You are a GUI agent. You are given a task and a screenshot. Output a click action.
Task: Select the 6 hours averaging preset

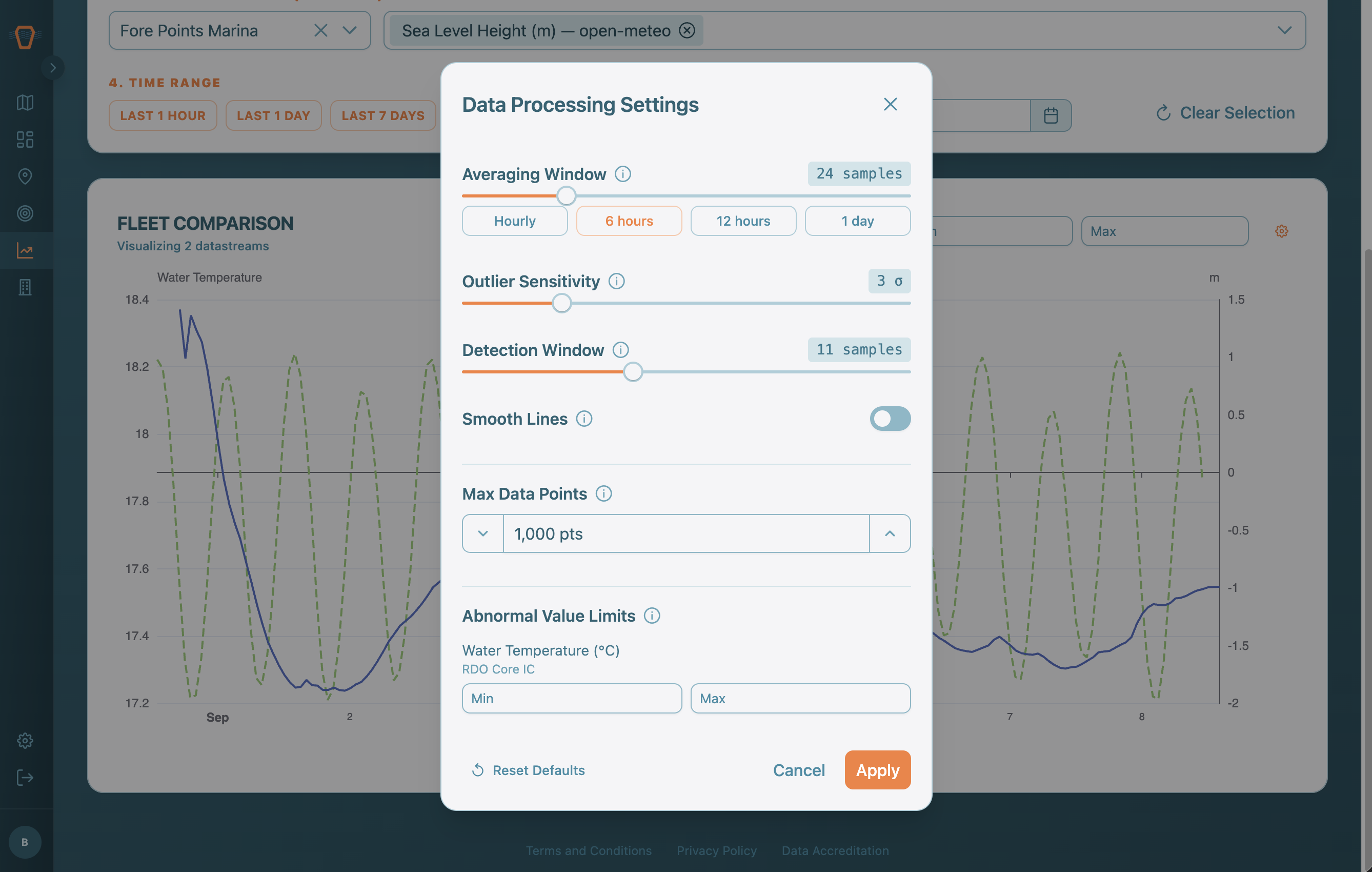[x=629, y=221]
